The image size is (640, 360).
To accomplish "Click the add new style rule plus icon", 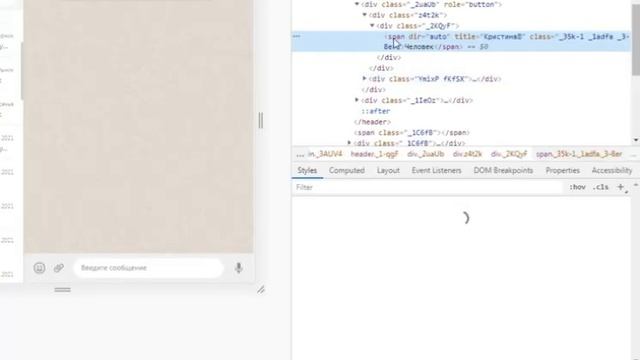I will pos(621,187).
